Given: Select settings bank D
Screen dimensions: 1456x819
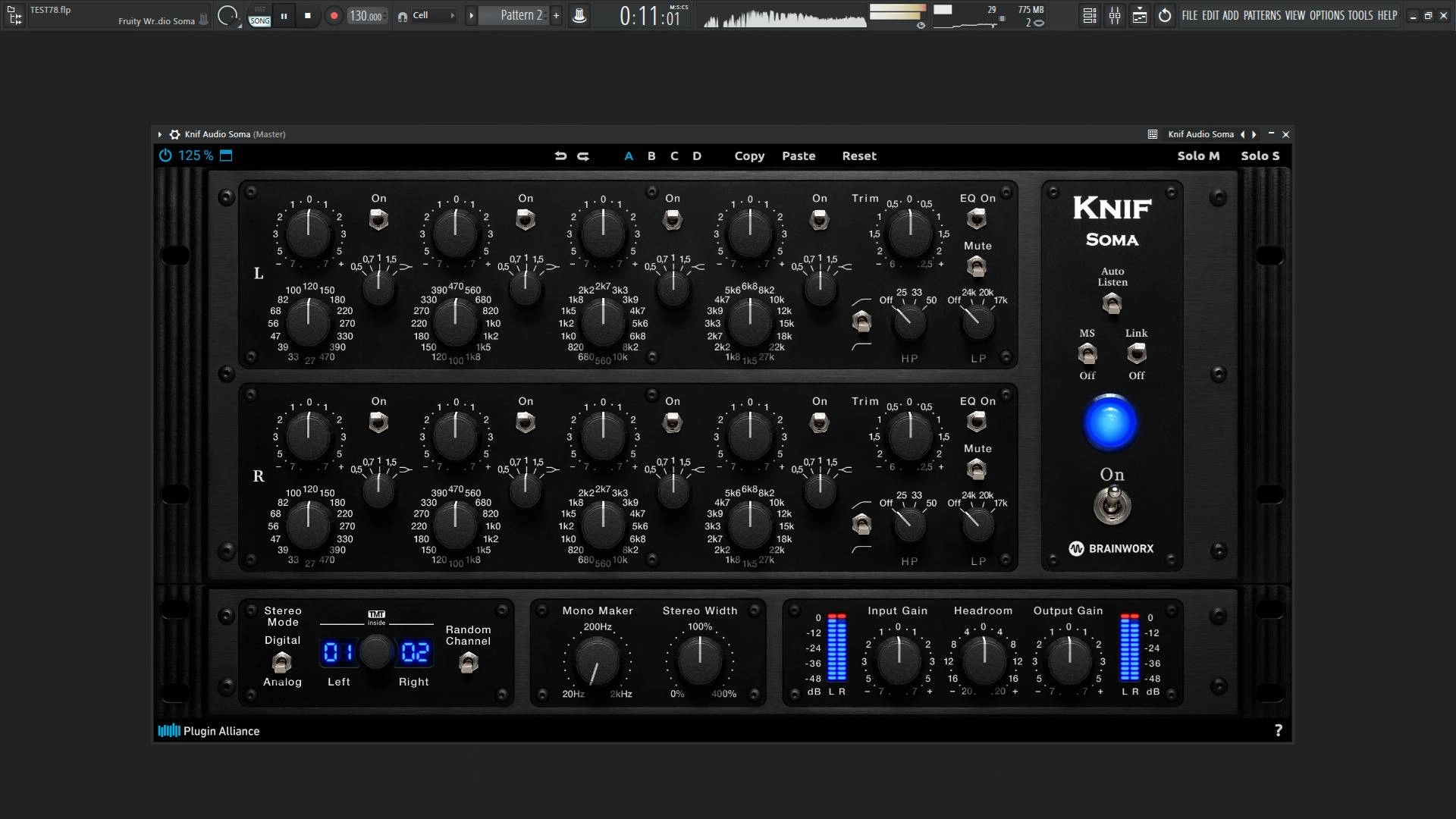Looking at the screenshot, I should [x=697, y=155].
